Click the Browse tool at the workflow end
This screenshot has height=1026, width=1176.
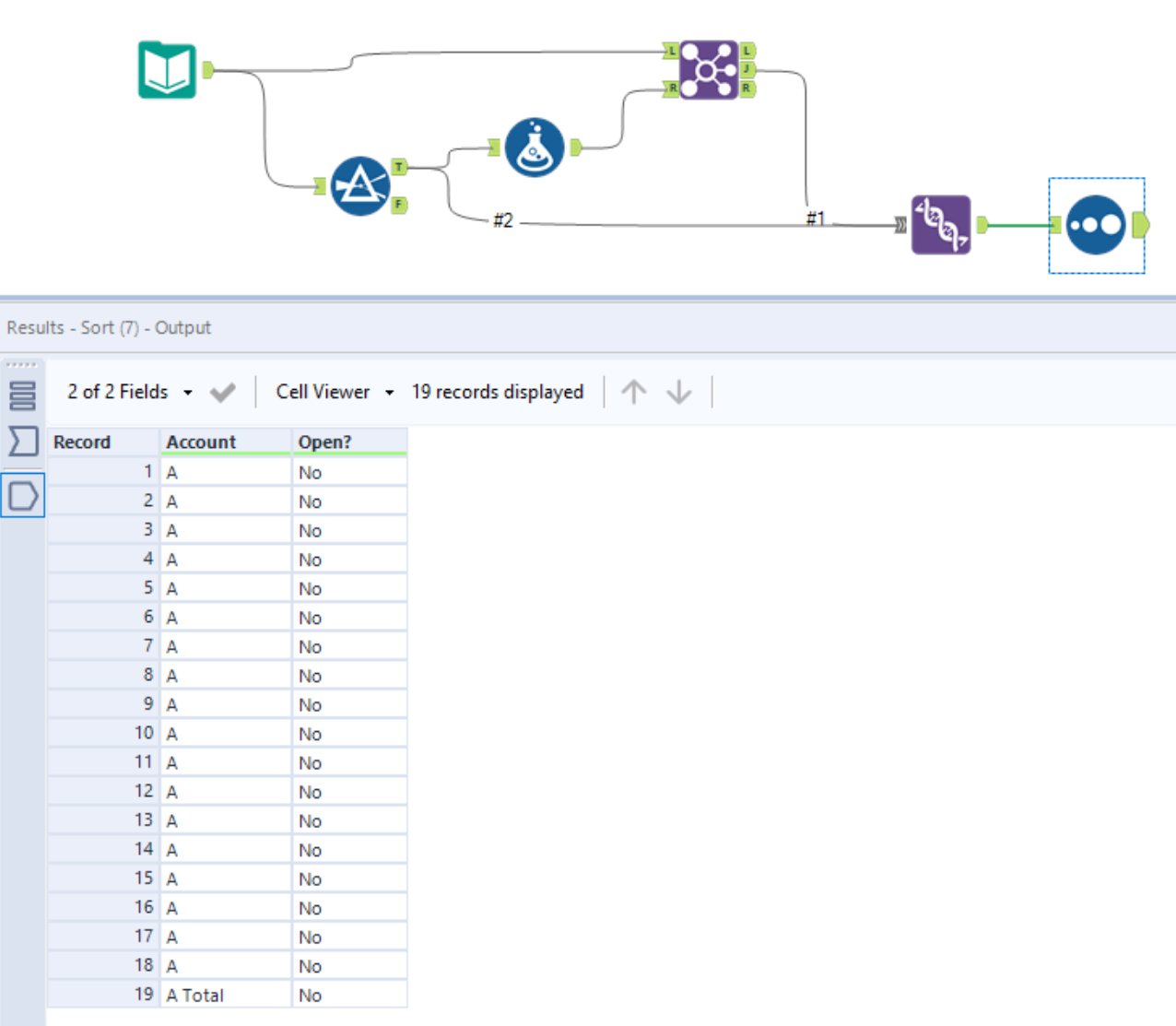click(x=1095, y=224)
